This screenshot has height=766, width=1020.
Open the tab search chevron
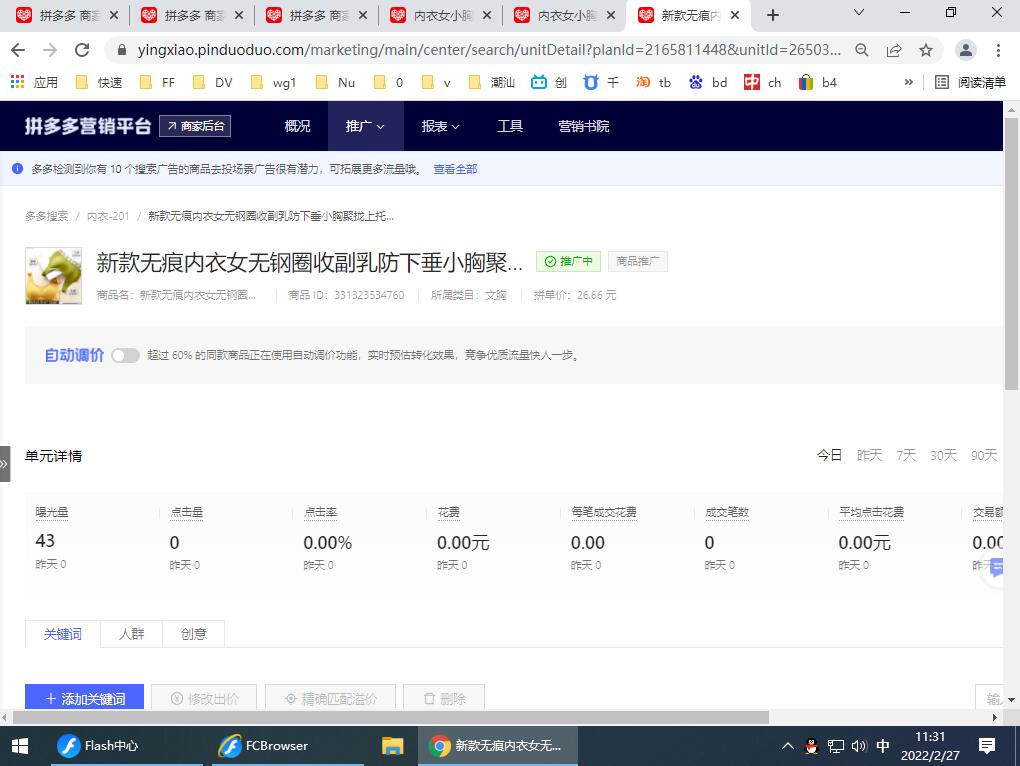(x=859, y=12)
